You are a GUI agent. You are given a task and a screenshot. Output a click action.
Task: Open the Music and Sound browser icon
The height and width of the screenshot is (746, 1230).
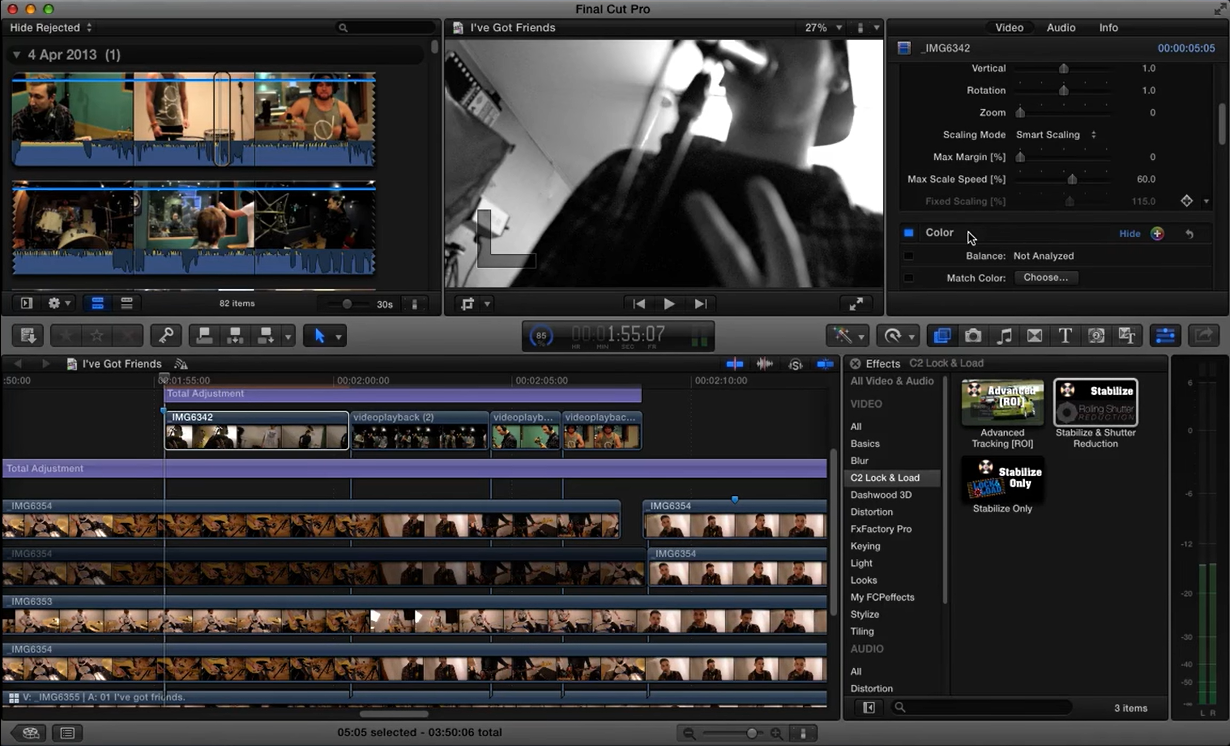point(1004,336)
